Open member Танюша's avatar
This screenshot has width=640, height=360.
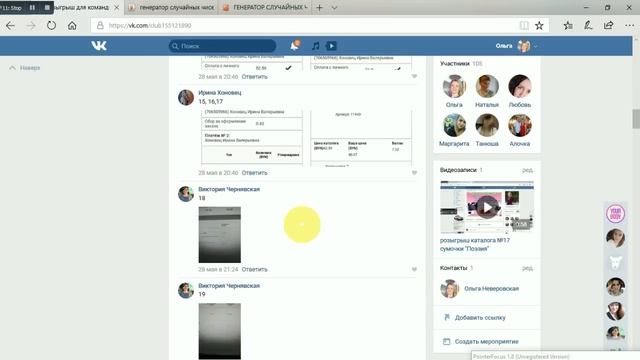(x=487, y=125)
